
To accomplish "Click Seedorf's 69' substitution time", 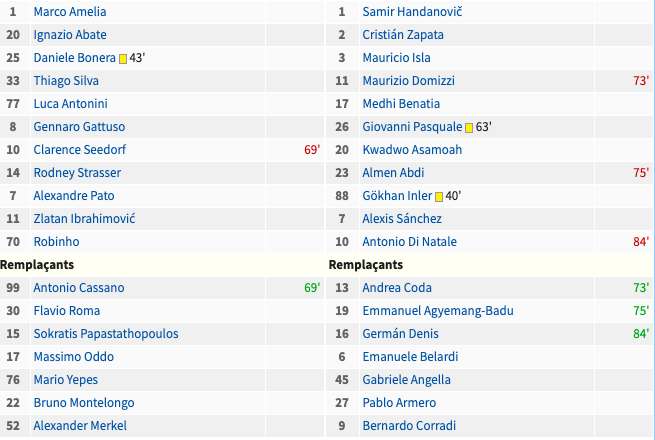I will [311, 150].
